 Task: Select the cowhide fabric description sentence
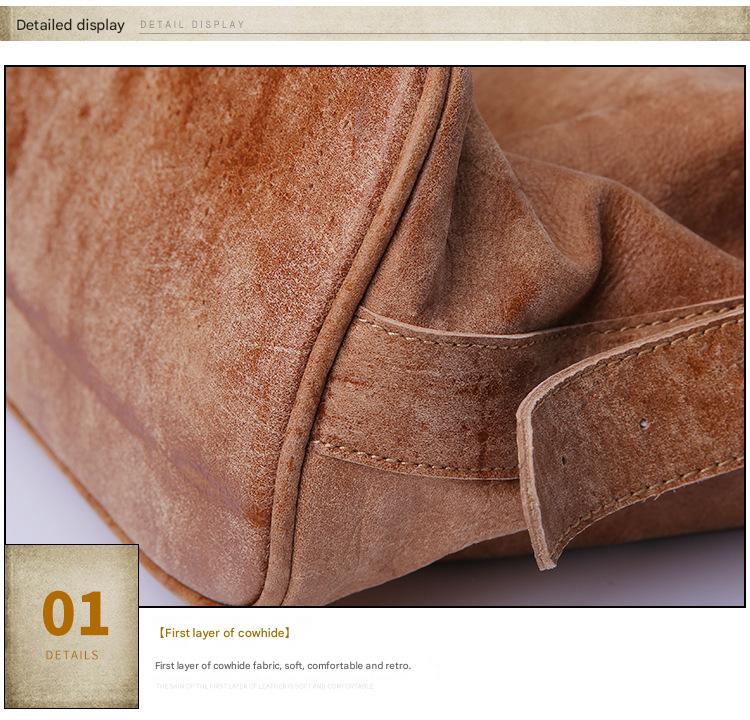[282, 666]
